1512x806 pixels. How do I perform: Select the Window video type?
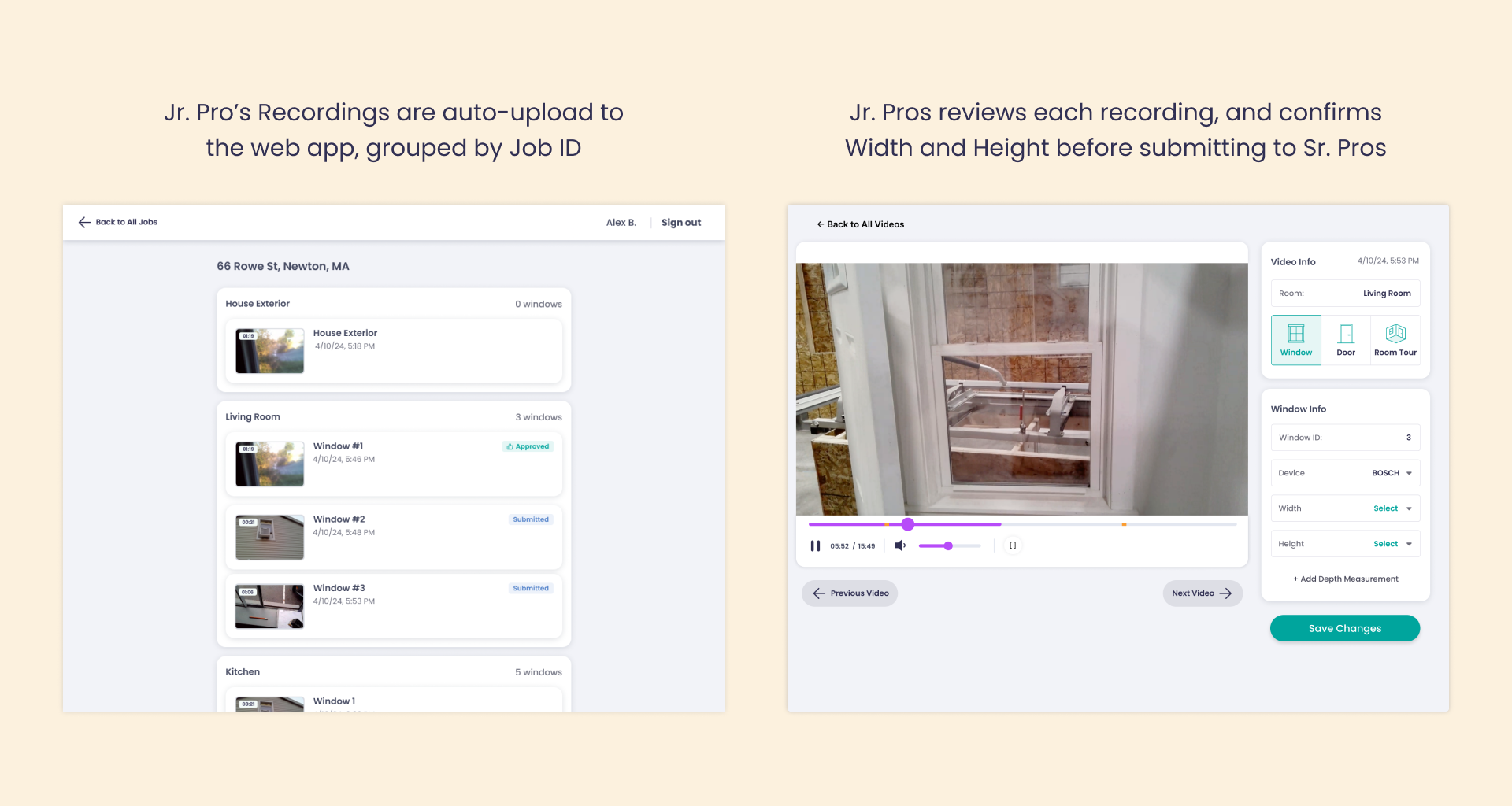click(x=1295, y=340)
